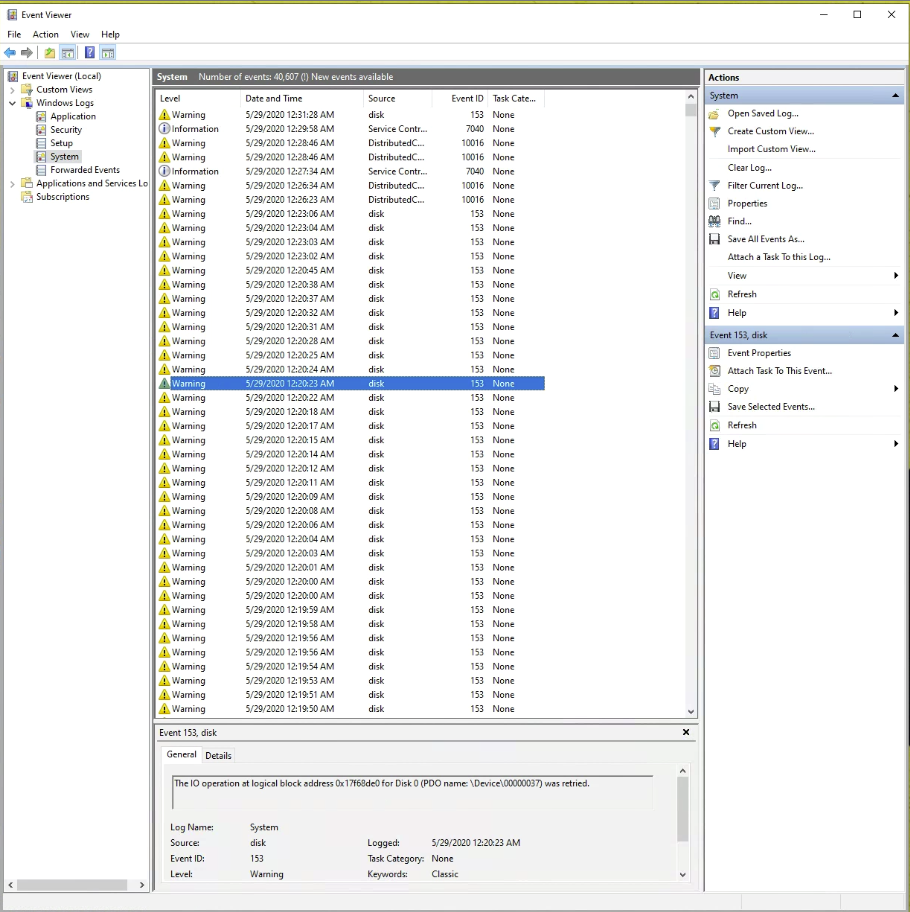The width and height of the screenshot is (910, 912).
Task: Collapse the Windows Logs tree node
Action: click(x=13, y=103)
